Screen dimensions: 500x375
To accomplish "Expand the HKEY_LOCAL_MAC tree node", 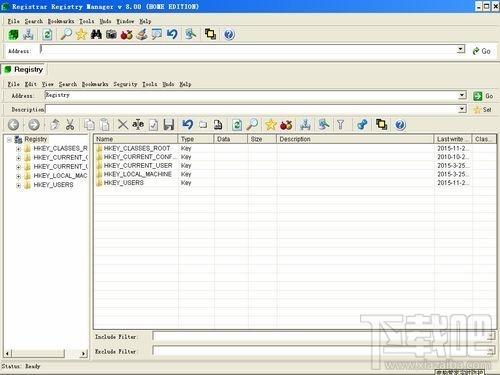I will coord(18,176).
